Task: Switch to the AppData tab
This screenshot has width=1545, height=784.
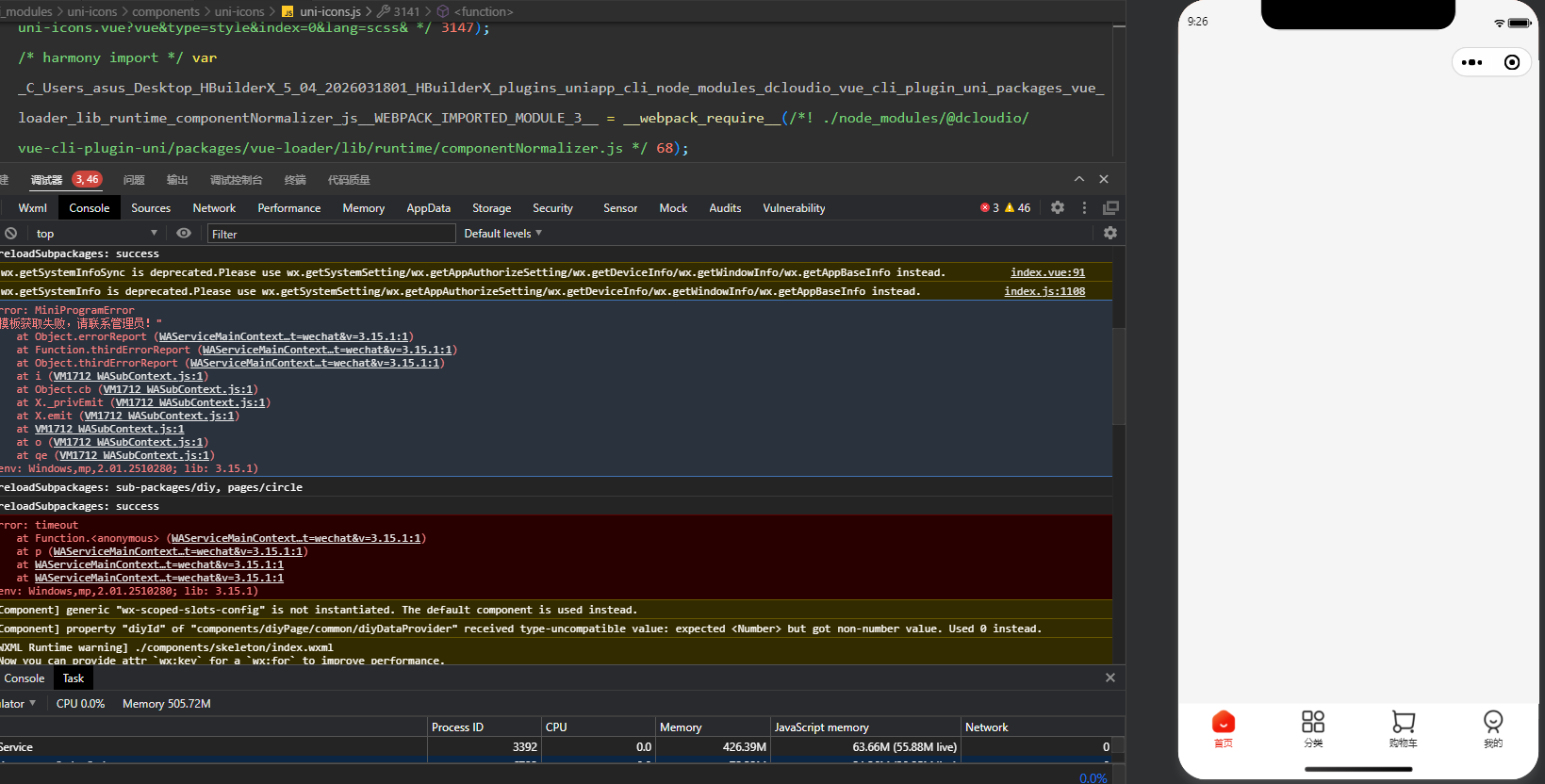Action: point(428,208)
